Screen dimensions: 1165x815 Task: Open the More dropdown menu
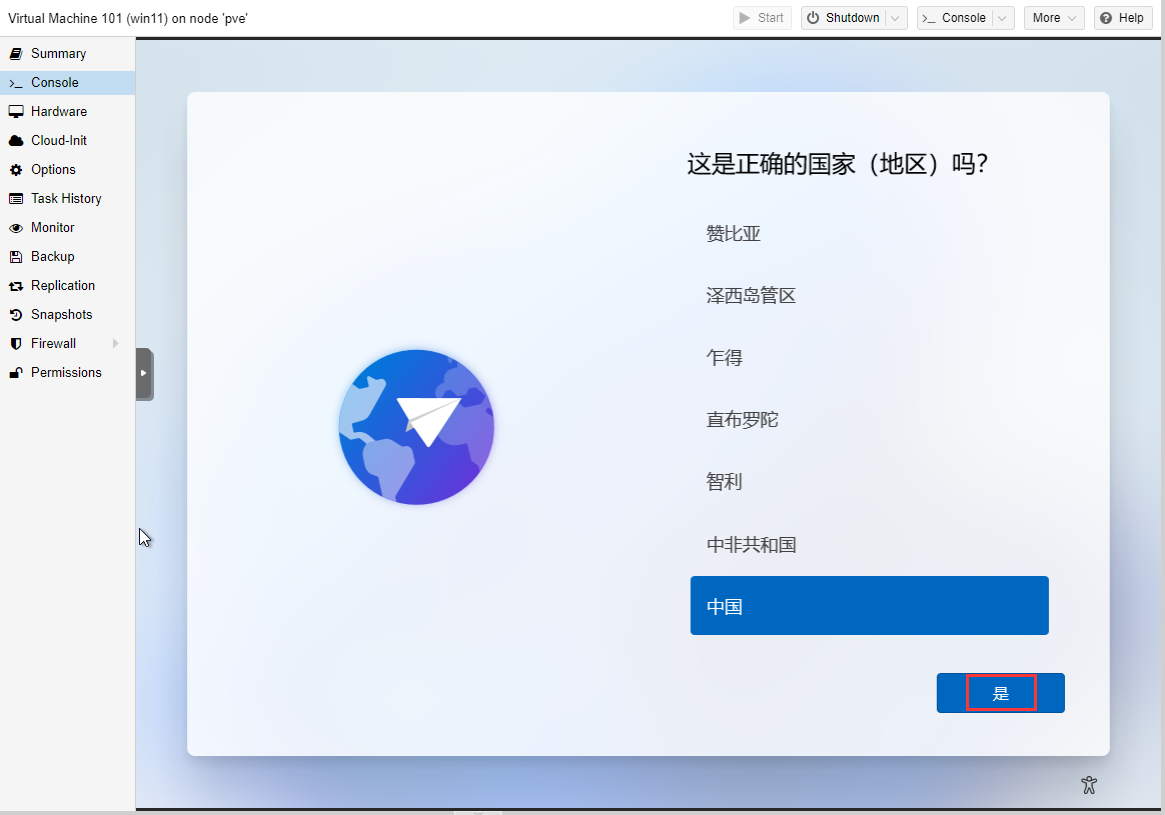pos(1053,18)
